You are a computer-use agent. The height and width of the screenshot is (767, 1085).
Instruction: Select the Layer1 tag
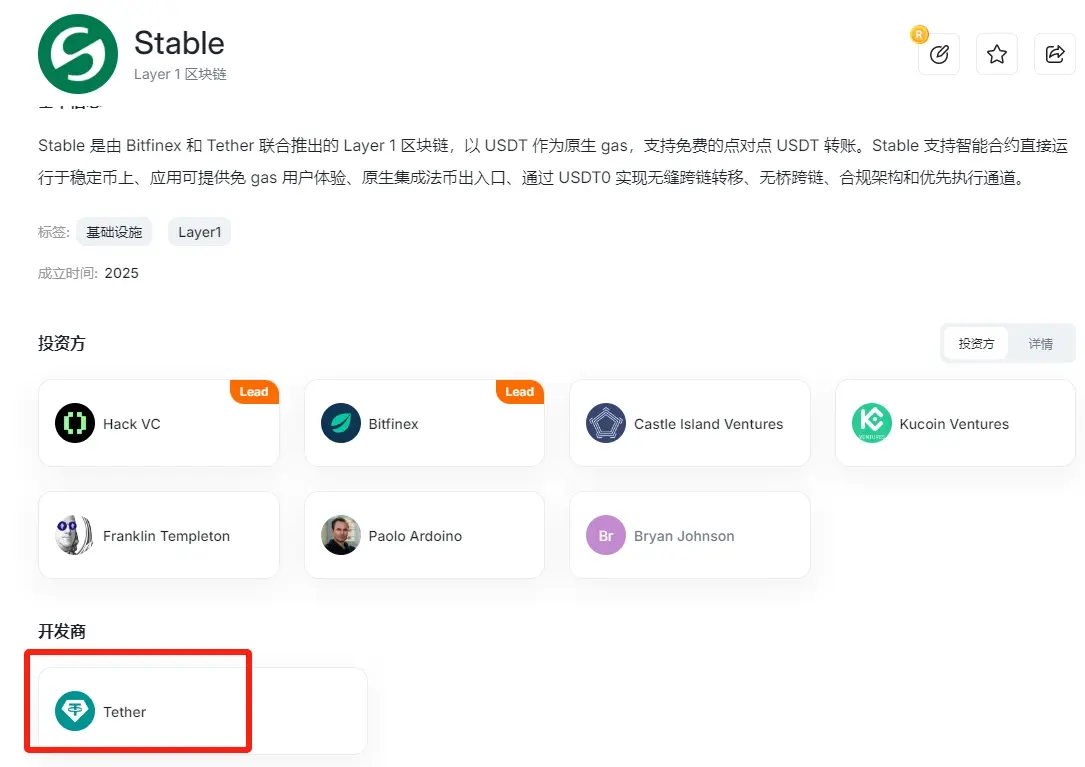tap(199, 232)
